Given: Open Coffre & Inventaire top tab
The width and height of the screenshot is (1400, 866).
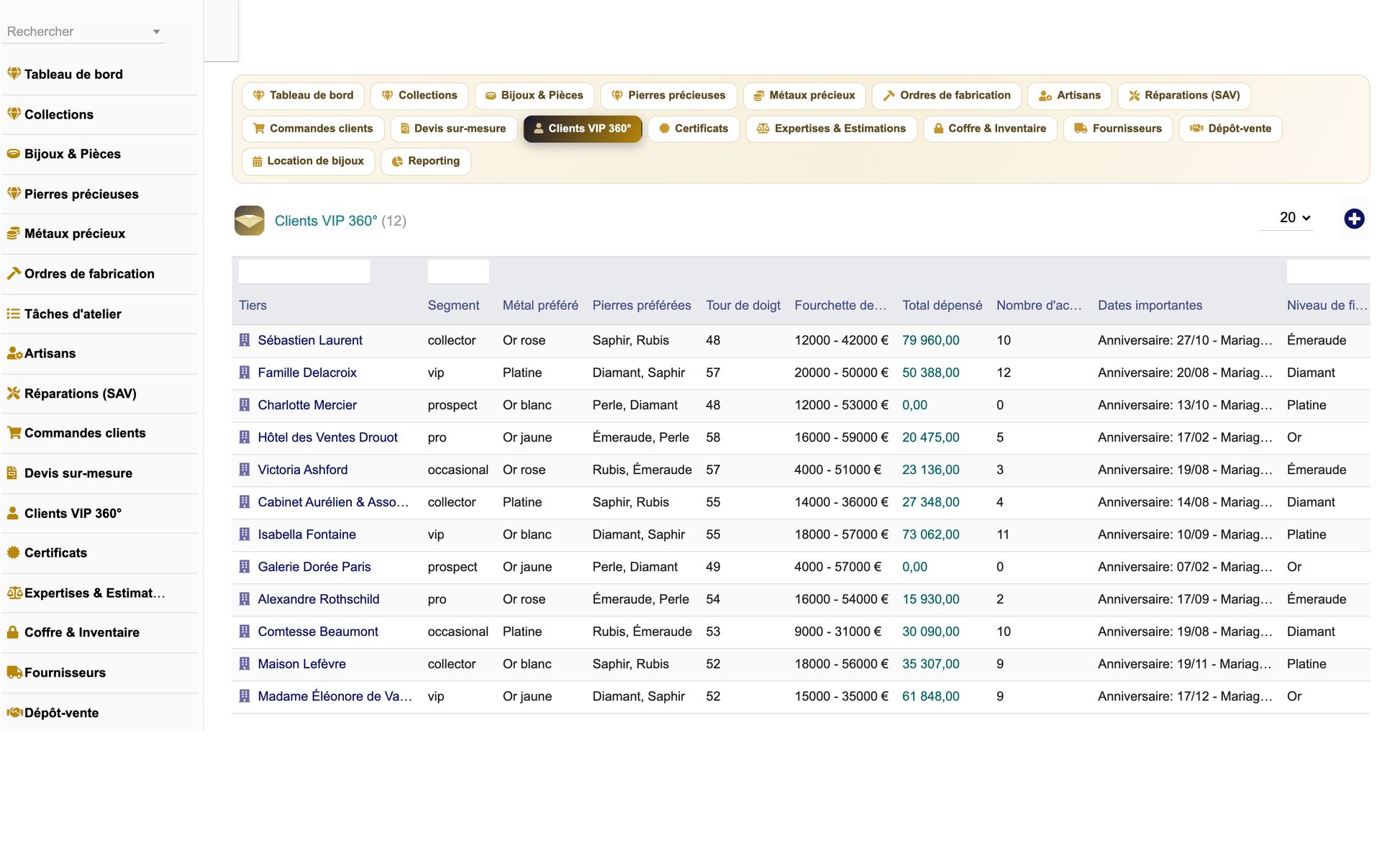Looking at the screenshot, I should click(x=990, y=128).
